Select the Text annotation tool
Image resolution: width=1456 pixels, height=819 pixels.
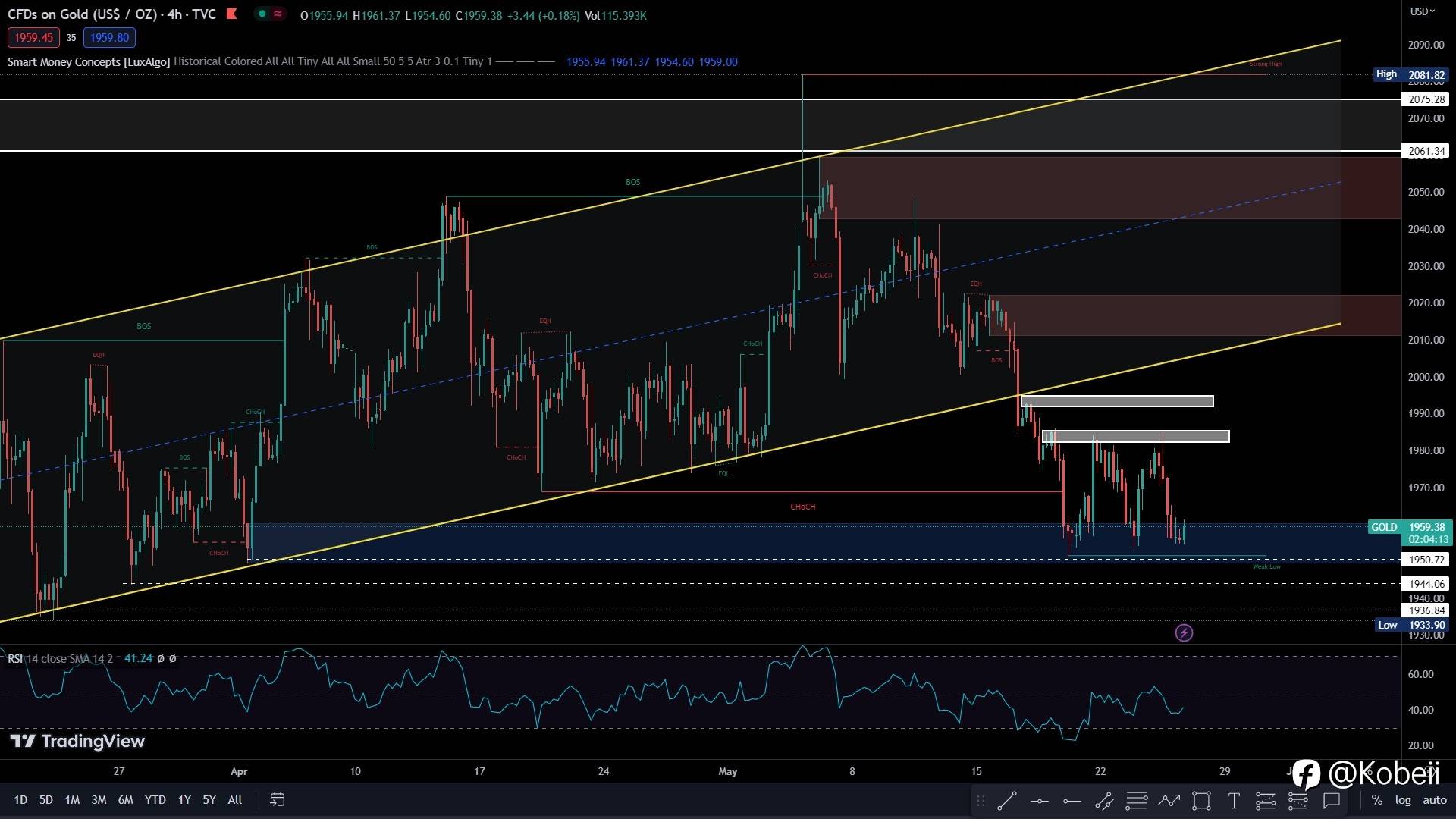(1234, 800)
